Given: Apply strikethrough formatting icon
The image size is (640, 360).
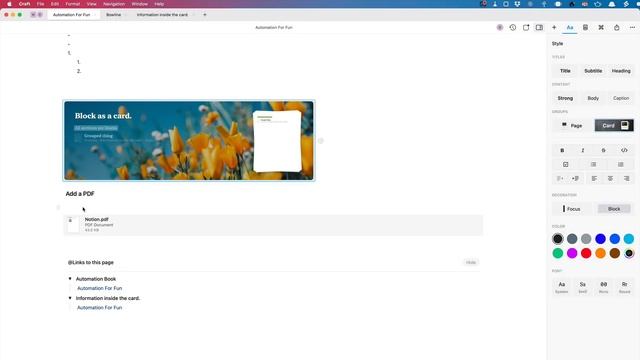Looking at the screenshot, I should click(603, 150).
